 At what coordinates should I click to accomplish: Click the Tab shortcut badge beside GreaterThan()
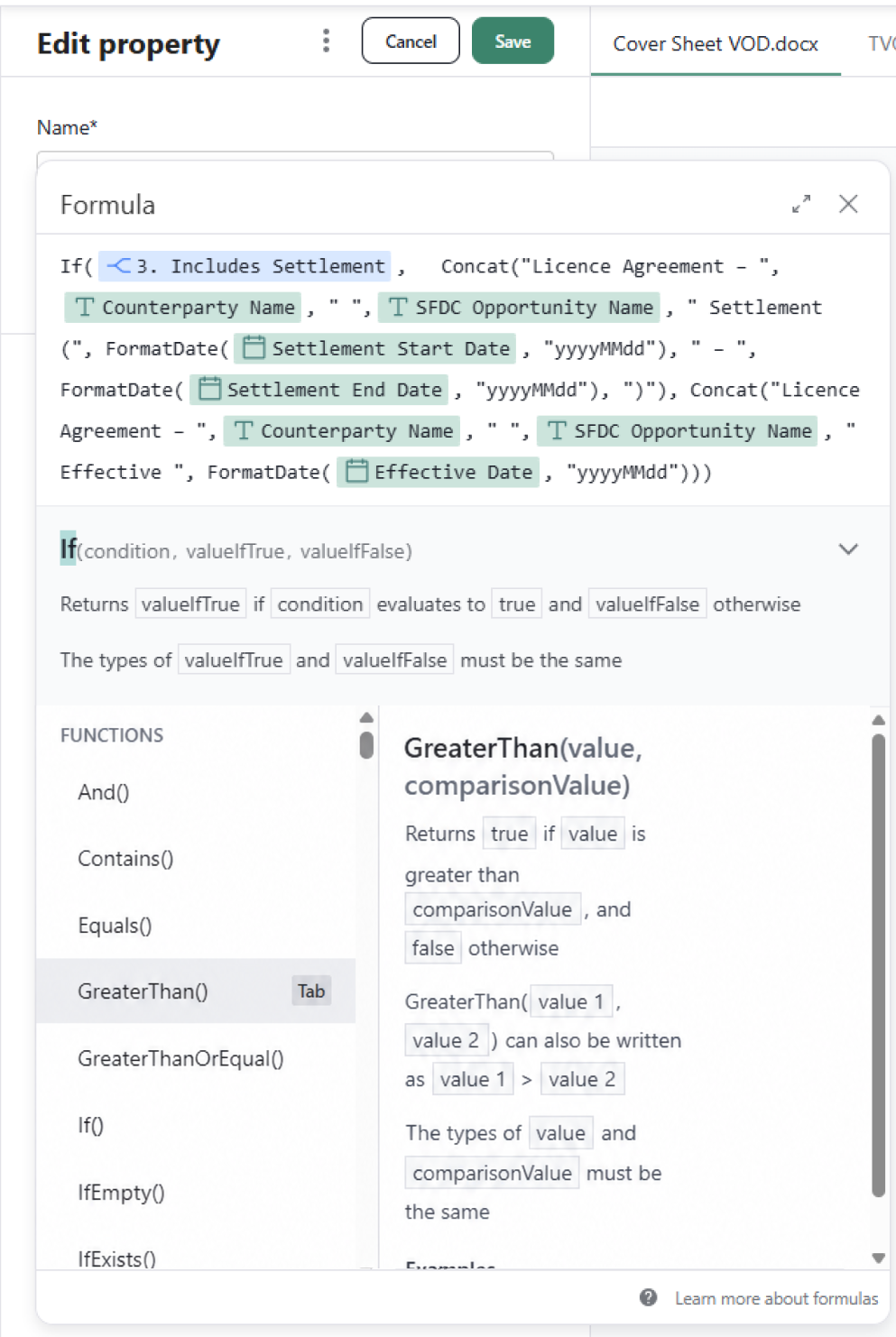(311, 991)
